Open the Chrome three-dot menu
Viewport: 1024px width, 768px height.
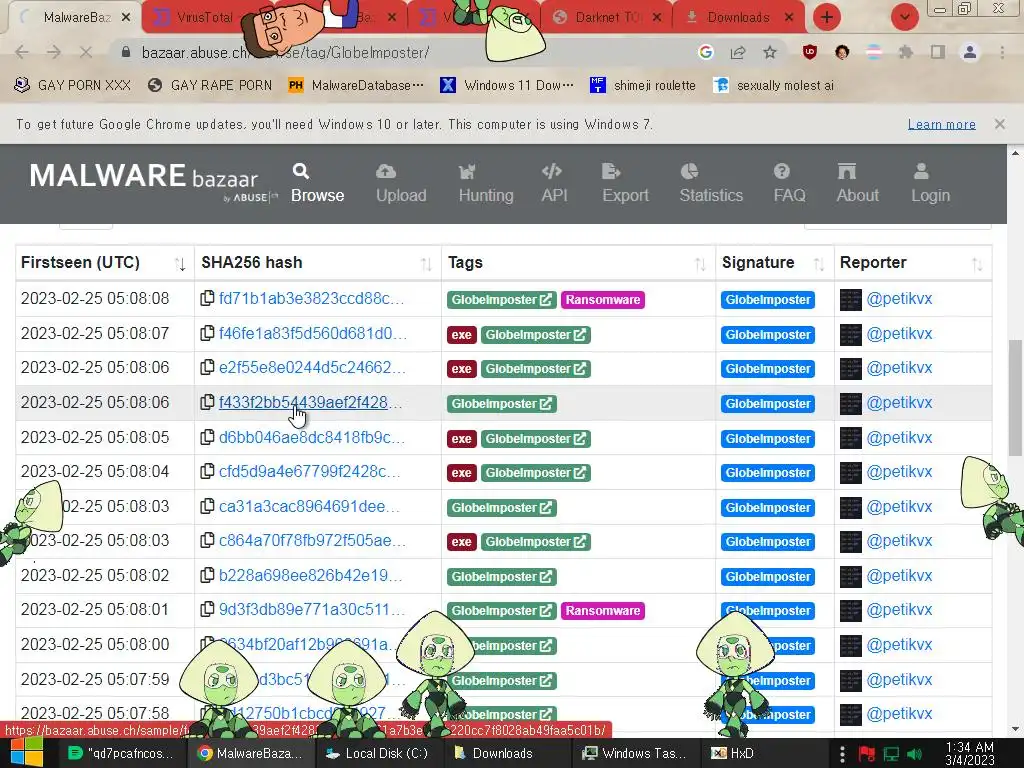tap(1002, 52)
